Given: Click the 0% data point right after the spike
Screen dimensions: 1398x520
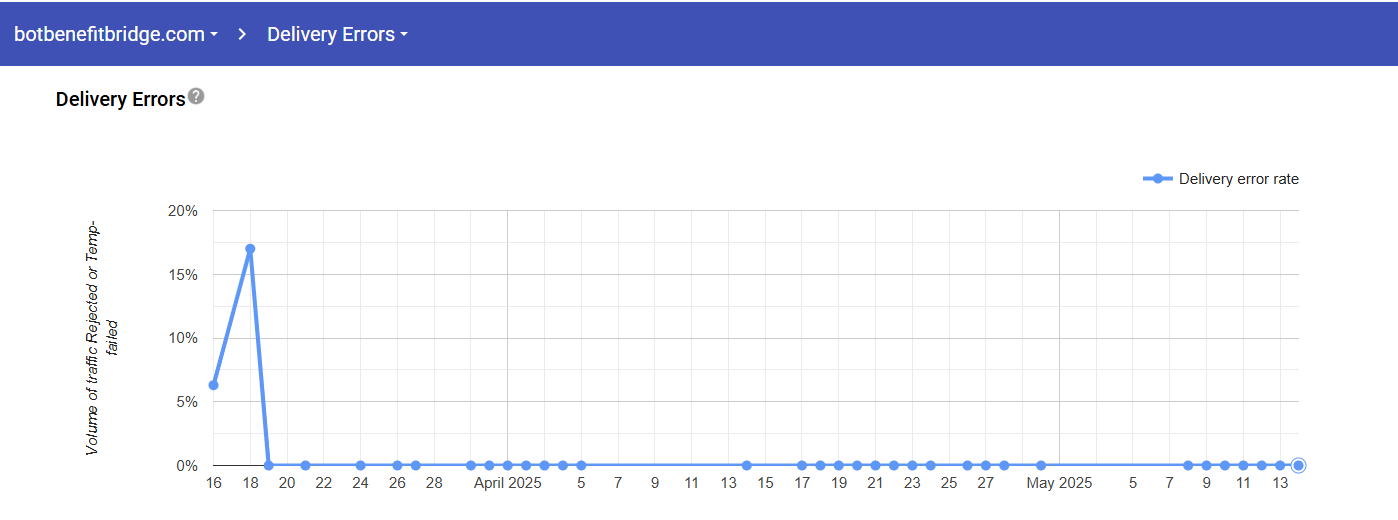Looking at the screenshot, I should click(268, 465).
